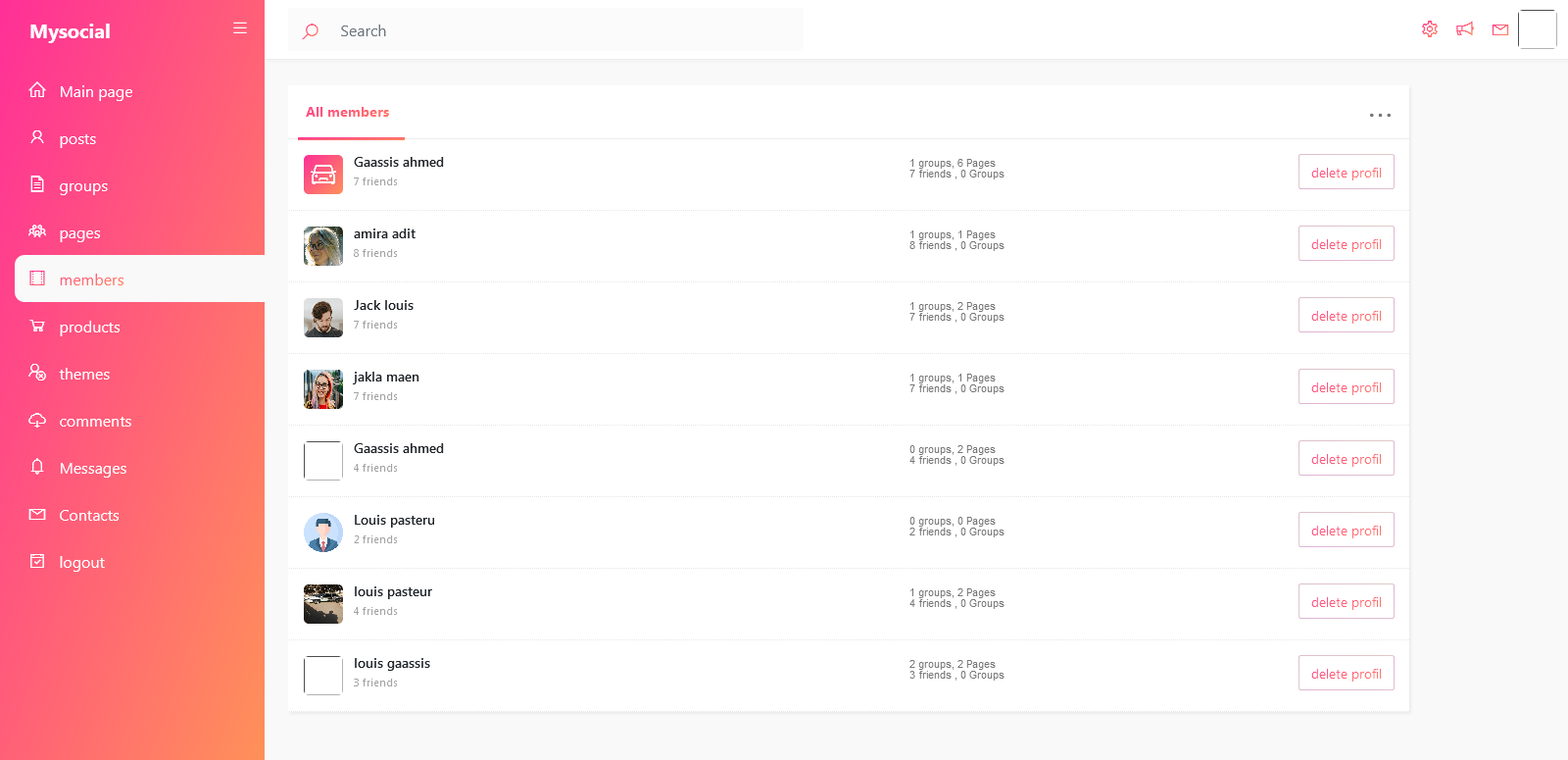Expand the three-dot options menu
This screenshot has width=1568, height=760.
[x=1380, y=115]
